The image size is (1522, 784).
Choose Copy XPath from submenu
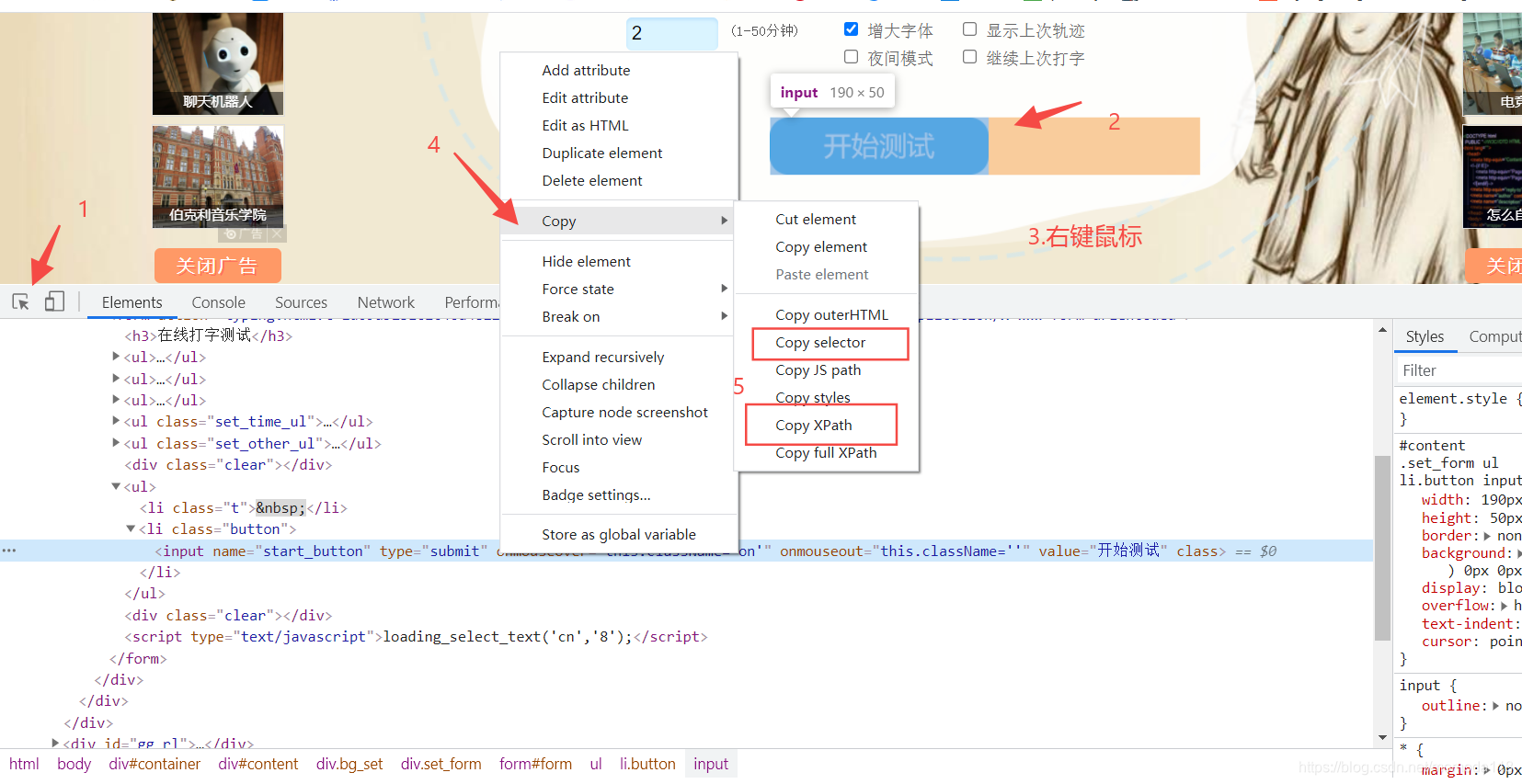pyautogui.click(x=814, y=425)
